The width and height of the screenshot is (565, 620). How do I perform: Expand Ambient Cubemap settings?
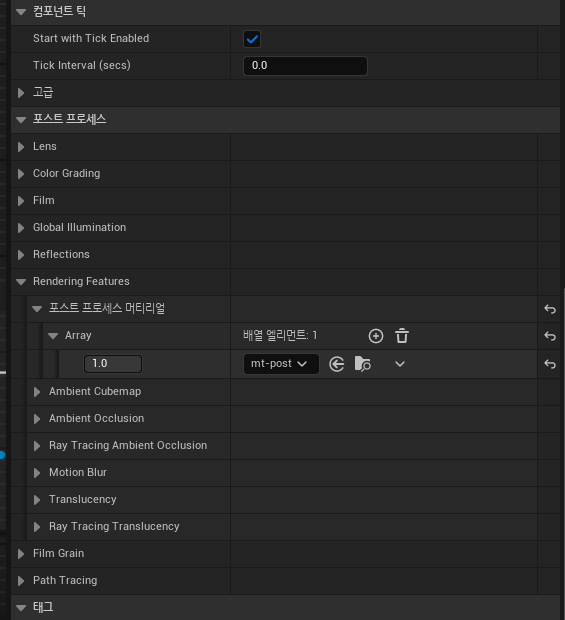coord(37,392)
